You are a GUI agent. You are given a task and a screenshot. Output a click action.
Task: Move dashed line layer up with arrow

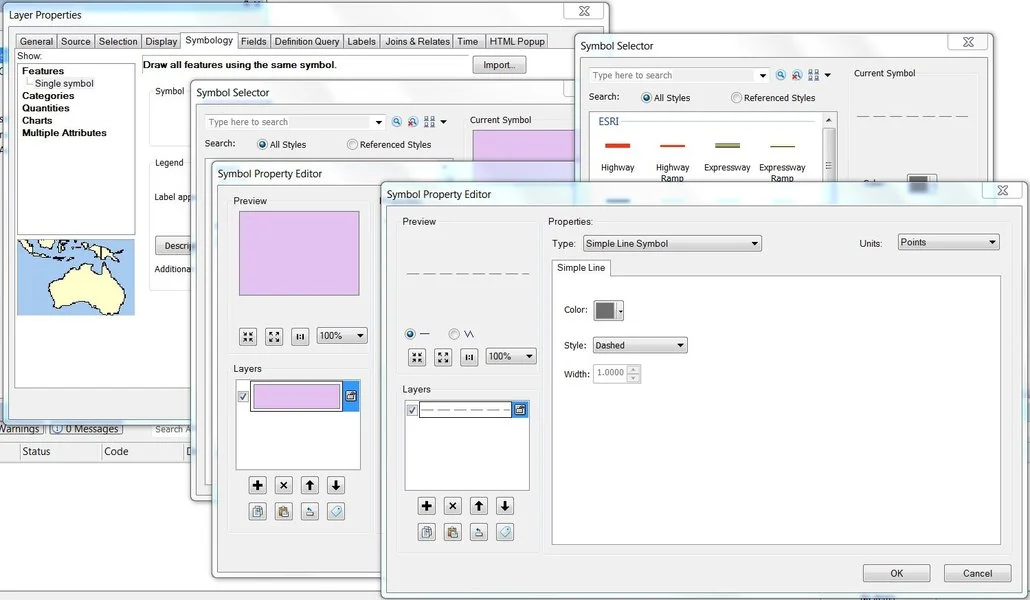479,507
